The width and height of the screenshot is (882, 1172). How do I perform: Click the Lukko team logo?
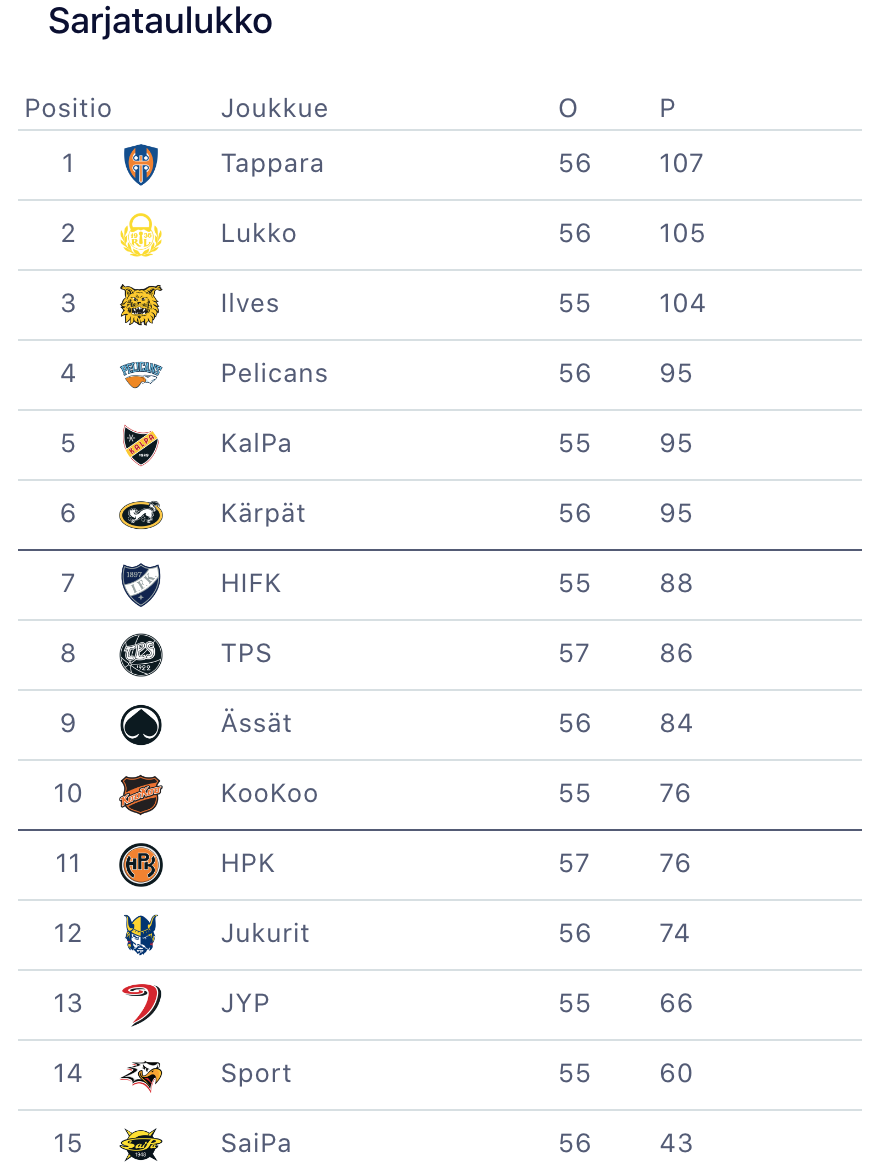point(140,235)
